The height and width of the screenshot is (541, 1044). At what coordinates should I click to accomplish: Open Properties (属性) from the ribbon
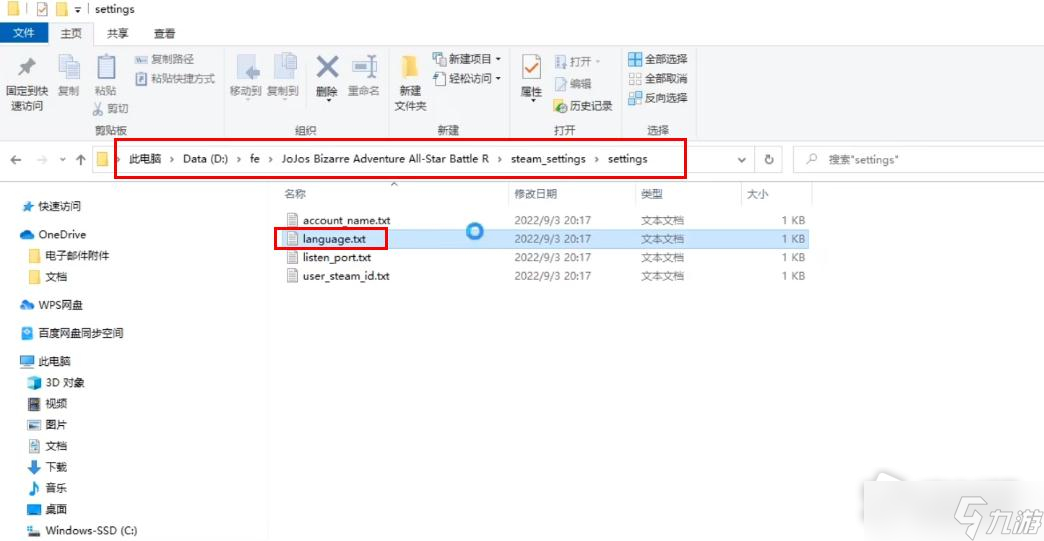coord(531,76)
